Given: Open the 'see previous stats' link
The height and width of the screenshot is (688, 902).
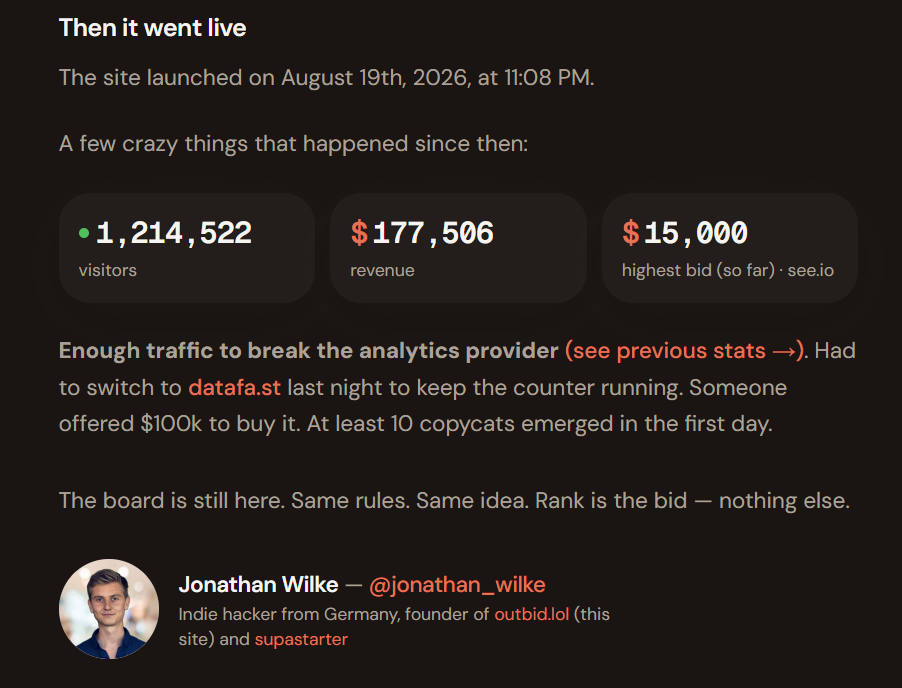Looking at the screenshot, I should pyautogui.click(x=684, y=351).
